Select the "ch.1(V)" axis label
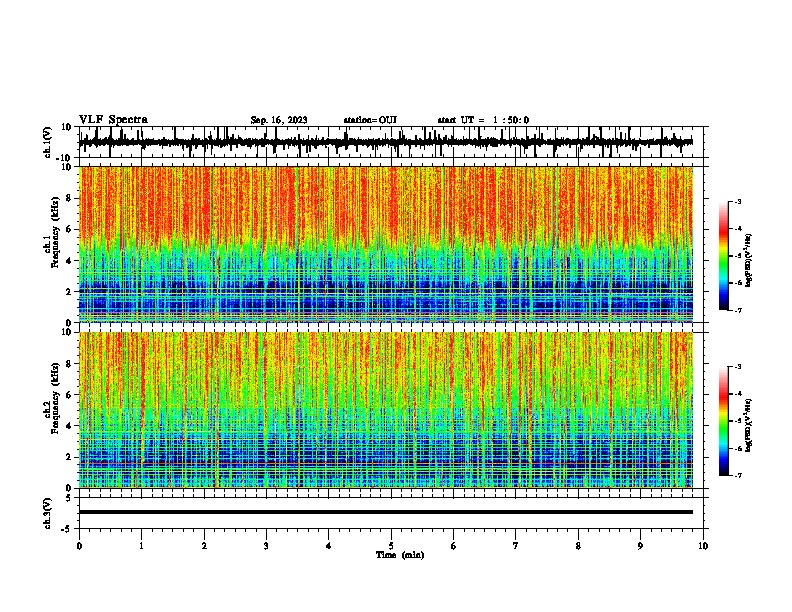 tap(48, 142)
